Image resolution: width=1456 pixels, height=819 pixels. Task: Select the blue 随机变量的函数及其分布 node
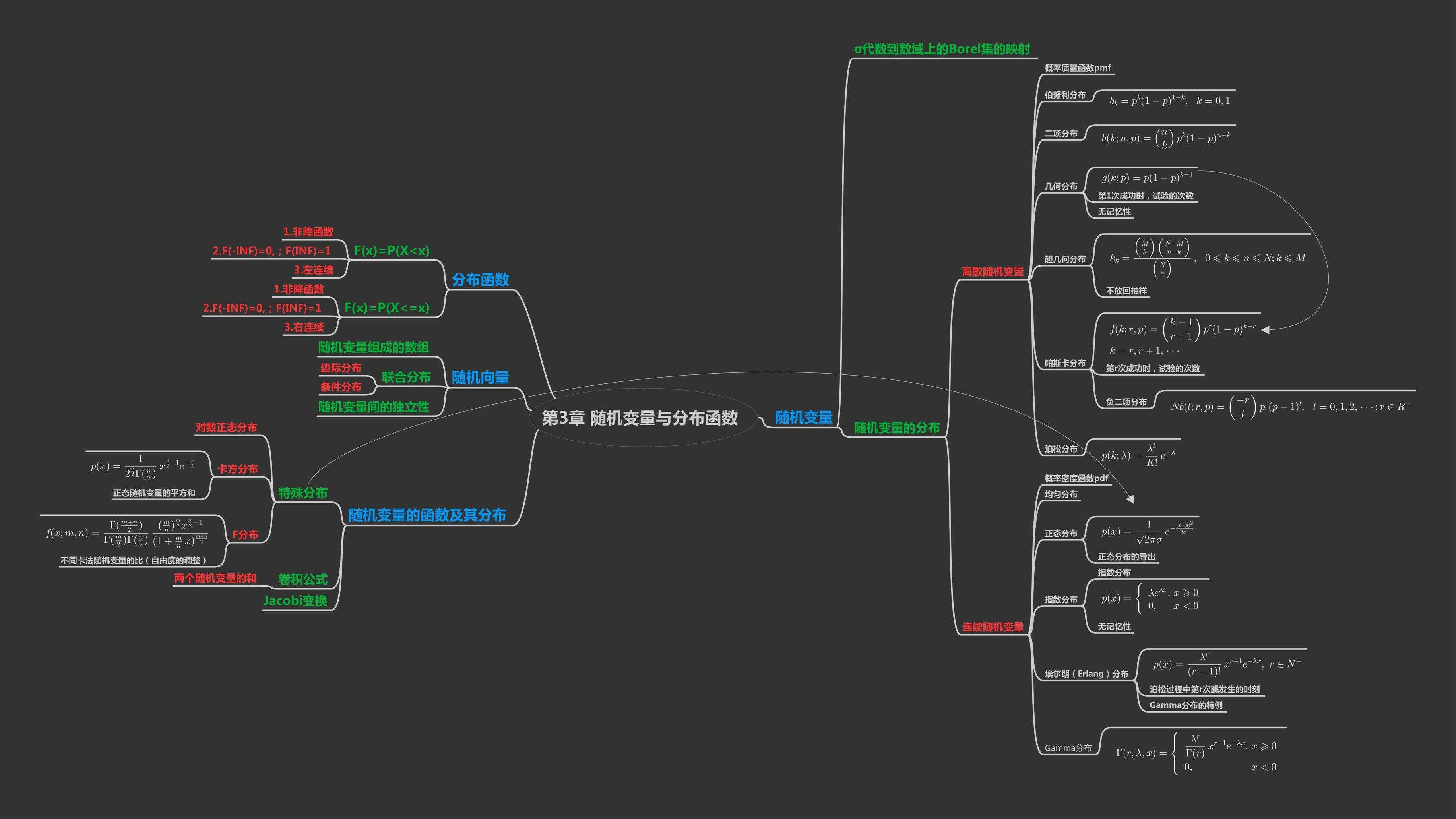427,515
